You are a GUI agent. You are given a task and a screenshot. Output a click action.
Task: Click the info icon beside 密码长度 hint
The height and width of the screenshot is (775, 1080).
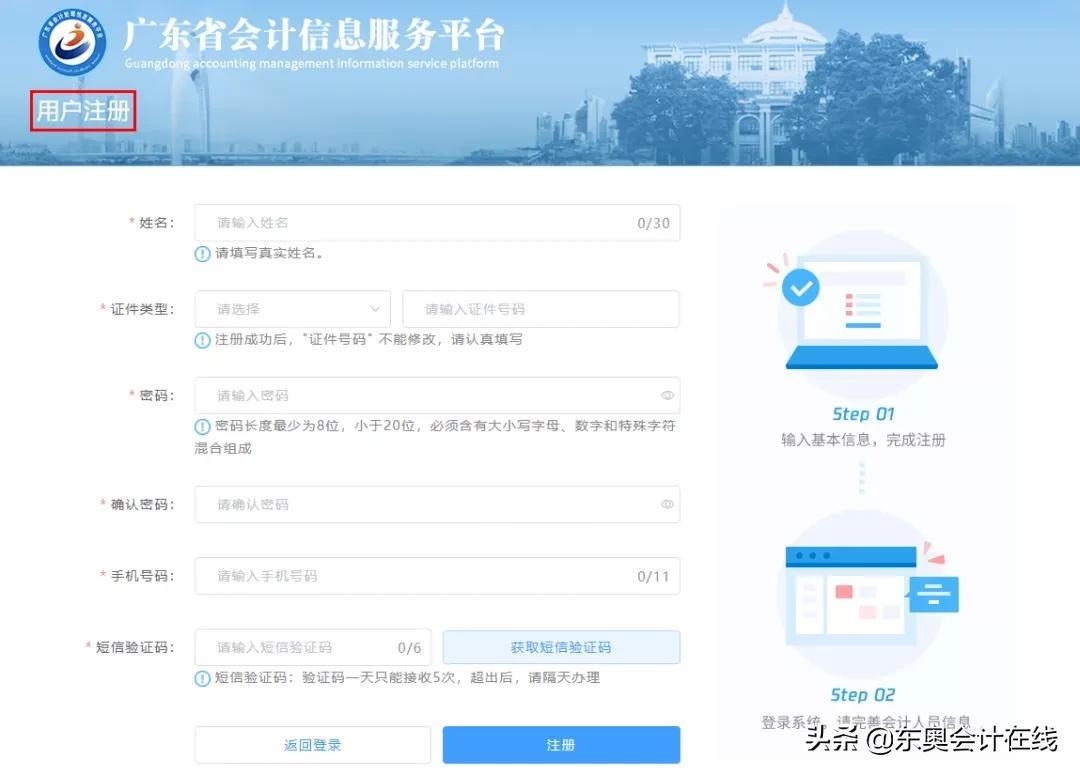pyautogui.click(x=202, y=426)
